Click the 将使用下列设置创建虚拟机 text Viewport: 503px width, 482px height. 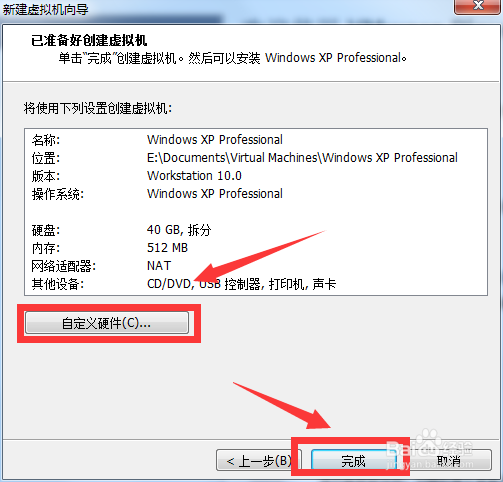tap(98, 108)
